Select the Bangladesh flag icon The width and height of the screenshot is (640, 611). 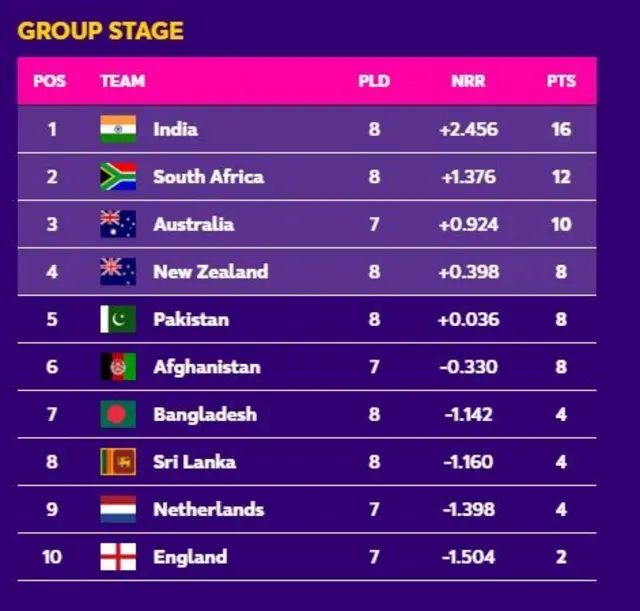click(x=118, y=414)
